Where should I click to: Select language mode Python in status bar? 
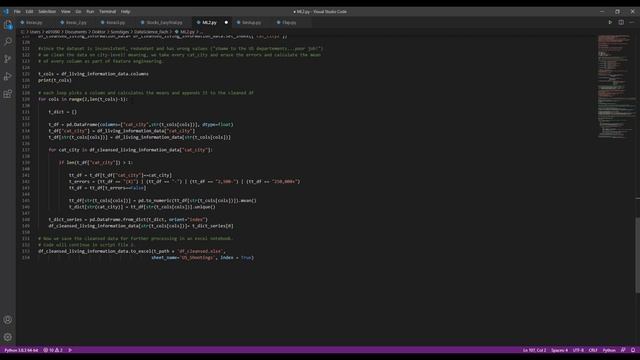[x=609, y=350]
